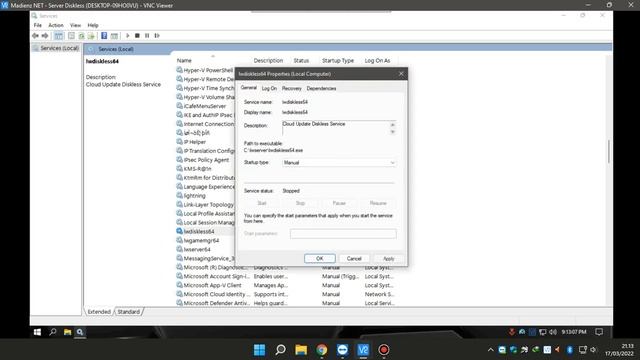
Task: Click the Properties toolbar icon
Action: click(x=71, y=36)
